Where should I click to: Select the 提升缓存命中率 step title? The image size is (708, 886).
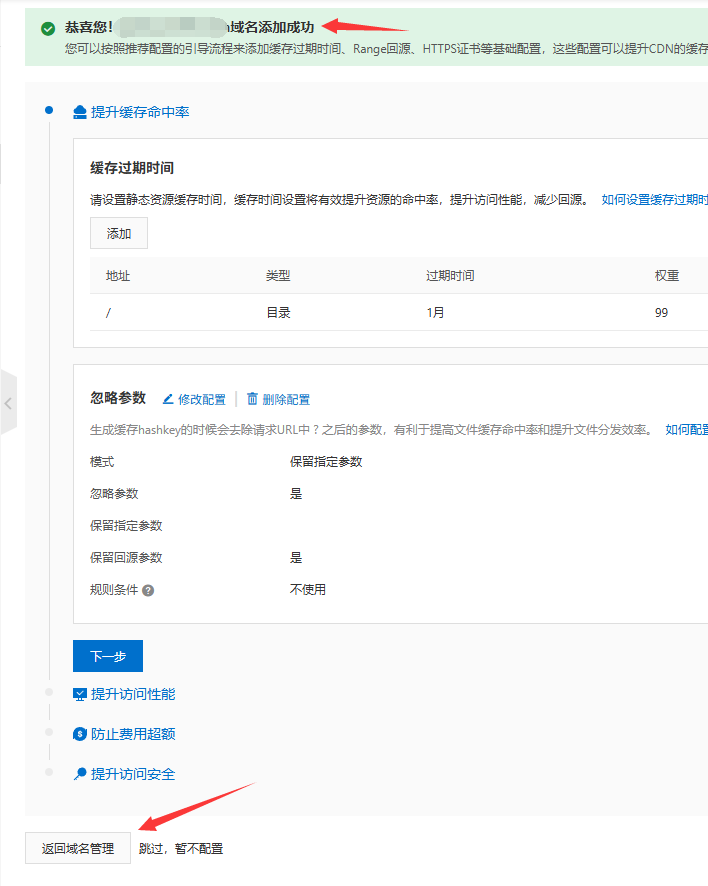(140, 112)
